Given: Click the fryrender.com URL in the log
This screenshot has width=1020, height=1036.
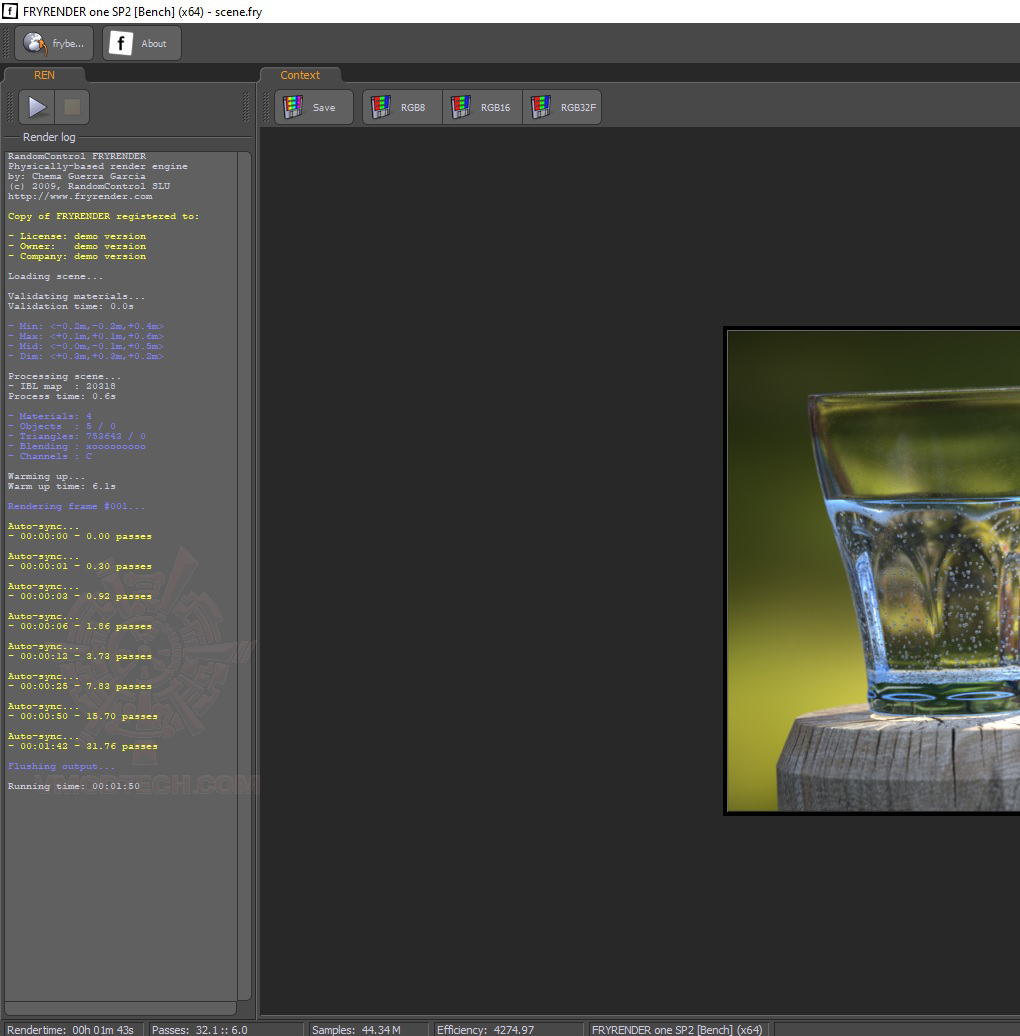Looking at the screenshot, I should pyautogui.click(x=80, y=196).
